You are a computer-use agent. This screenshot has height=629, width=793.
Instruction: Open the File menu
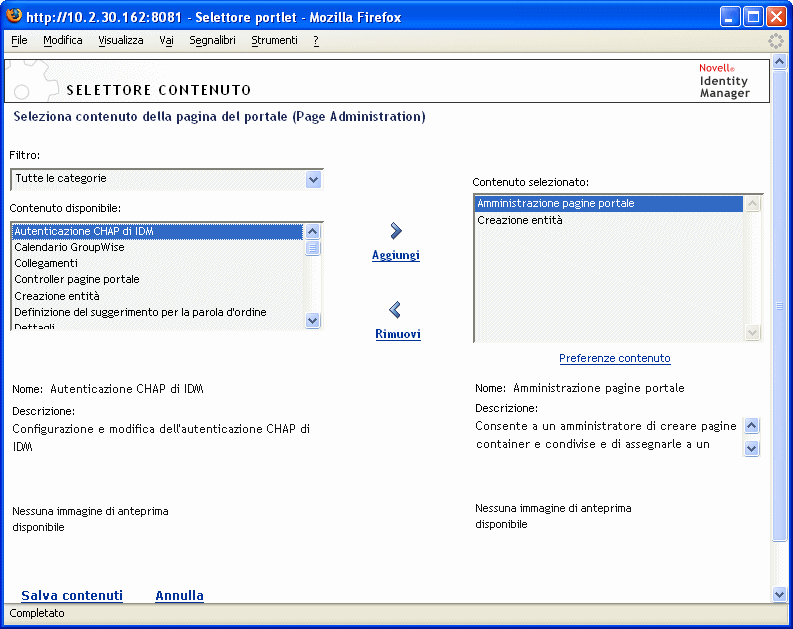click(x=19, y=40)
